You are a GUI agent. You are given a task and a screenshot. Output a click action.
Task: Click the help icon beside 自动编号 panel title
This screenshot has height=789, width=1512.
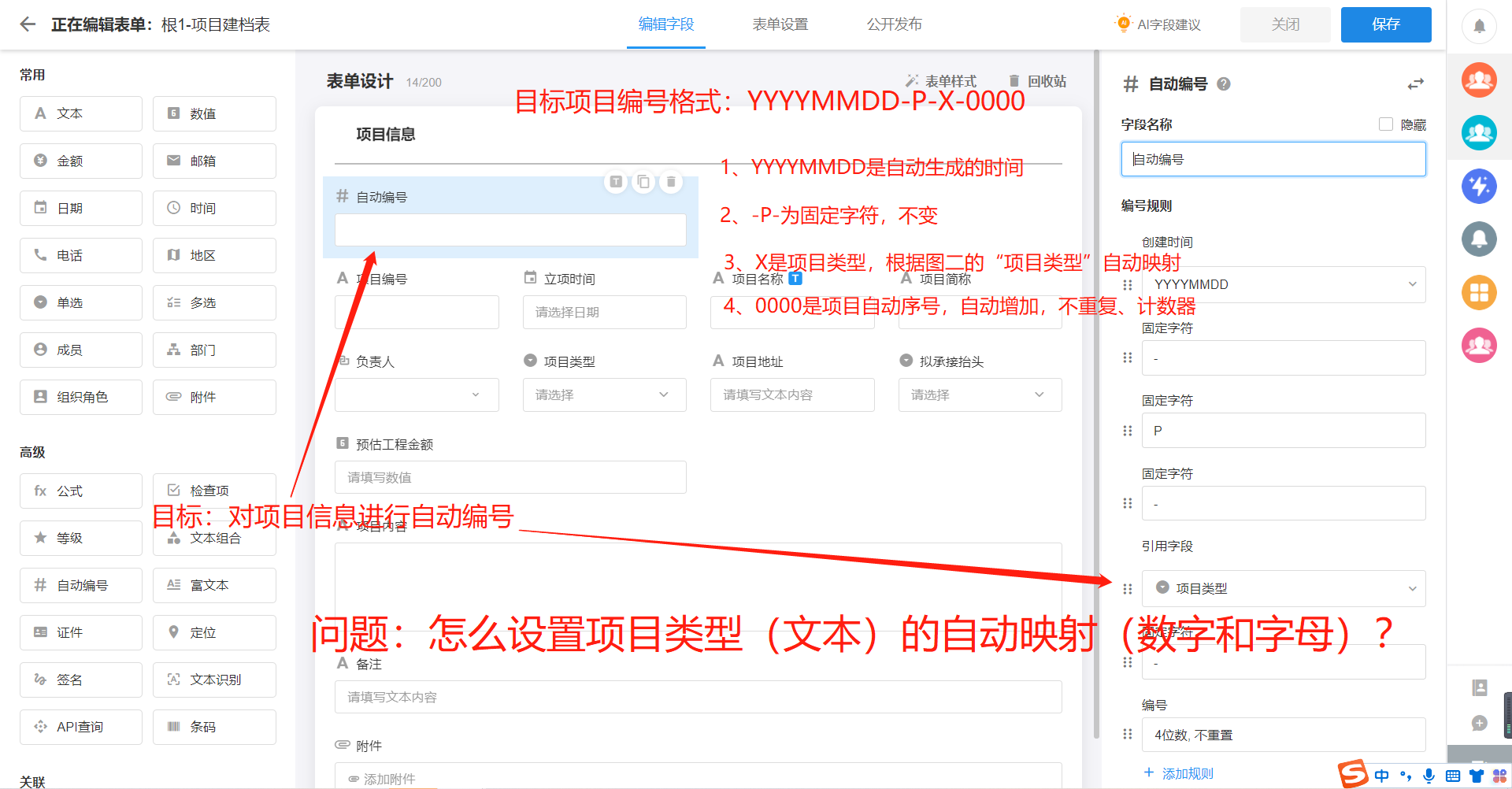point(1224,84)
